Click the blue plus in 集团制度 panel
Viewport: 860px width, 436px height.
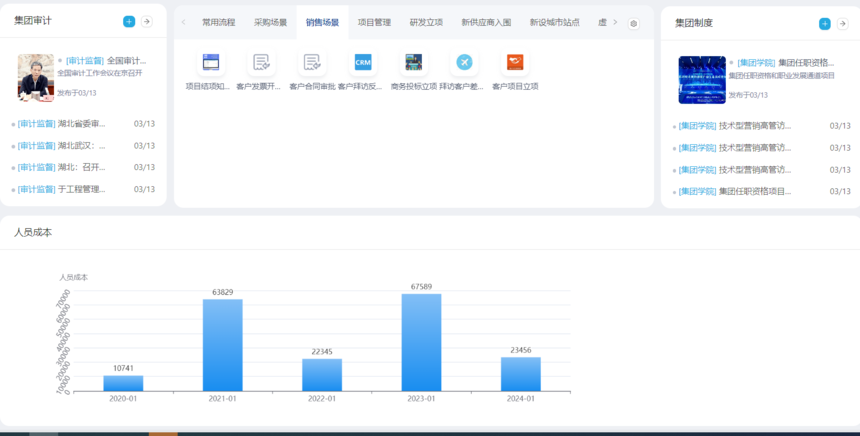(824, 23)
